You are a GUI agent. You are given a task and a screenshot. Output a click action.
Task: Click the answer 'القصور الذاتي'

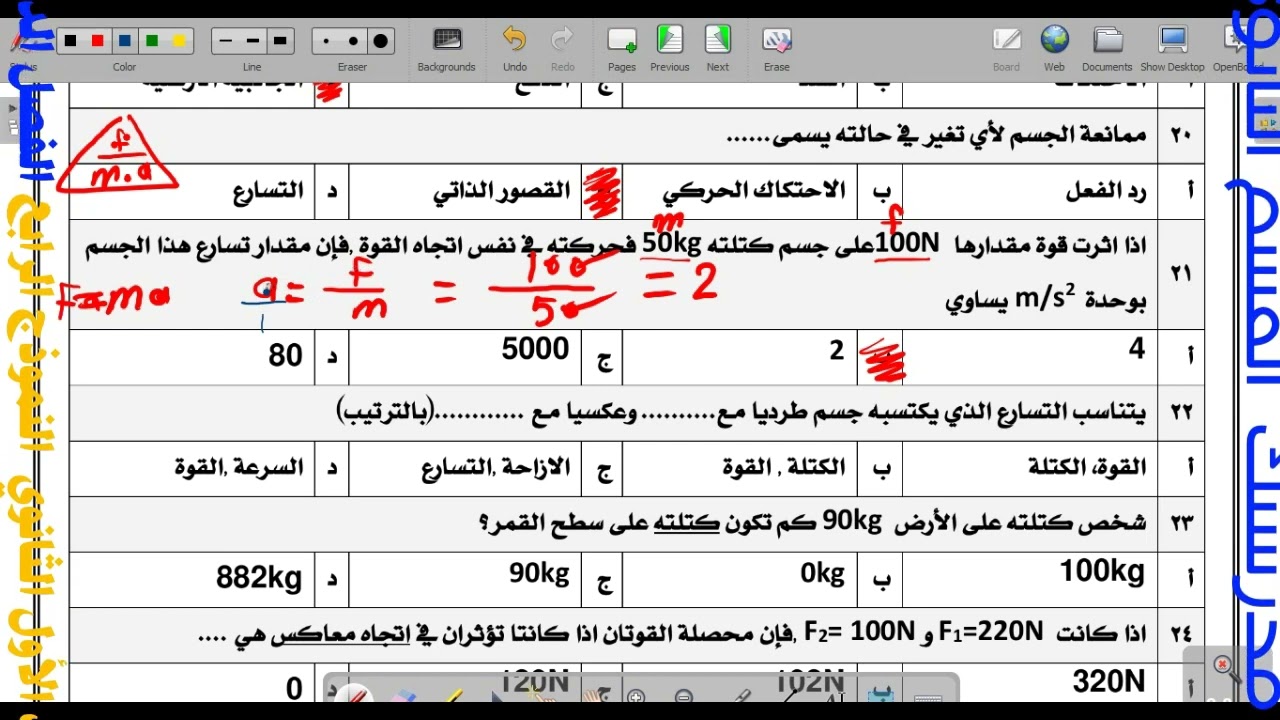point(502,191)
